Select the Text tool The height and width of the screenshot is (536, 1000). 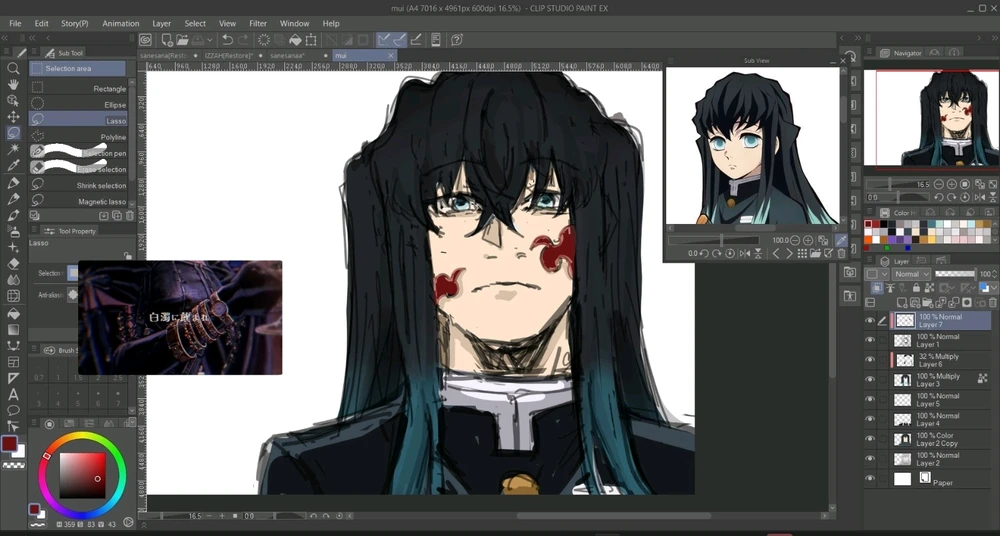[x=13, y=395]
